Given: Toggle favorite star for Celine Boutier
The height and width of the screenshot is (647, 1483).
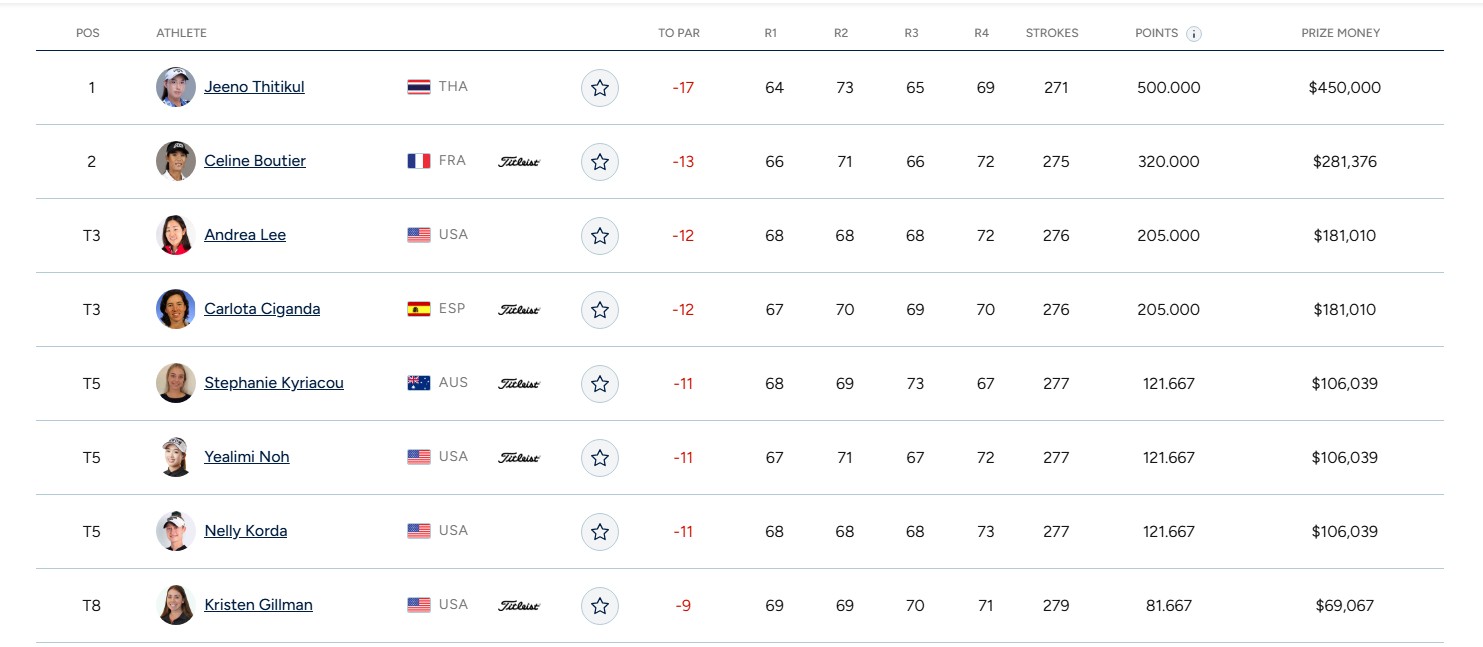Looking at the screenshot, I should point(600,162).
